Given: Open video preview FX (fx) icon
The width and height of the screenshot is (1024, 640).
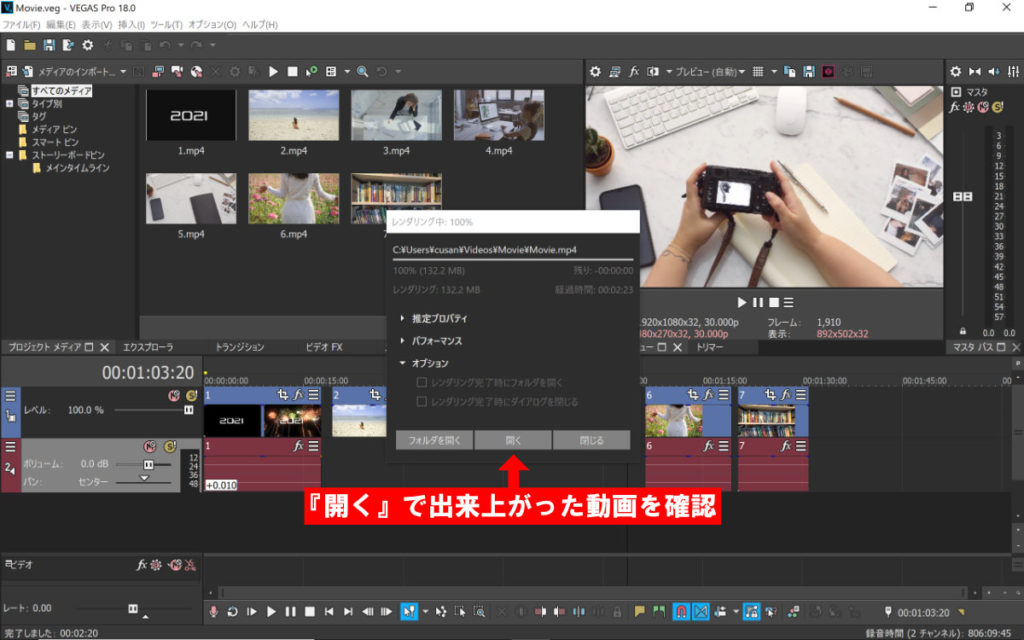Looking at the screenshot, I should point(634,72).
